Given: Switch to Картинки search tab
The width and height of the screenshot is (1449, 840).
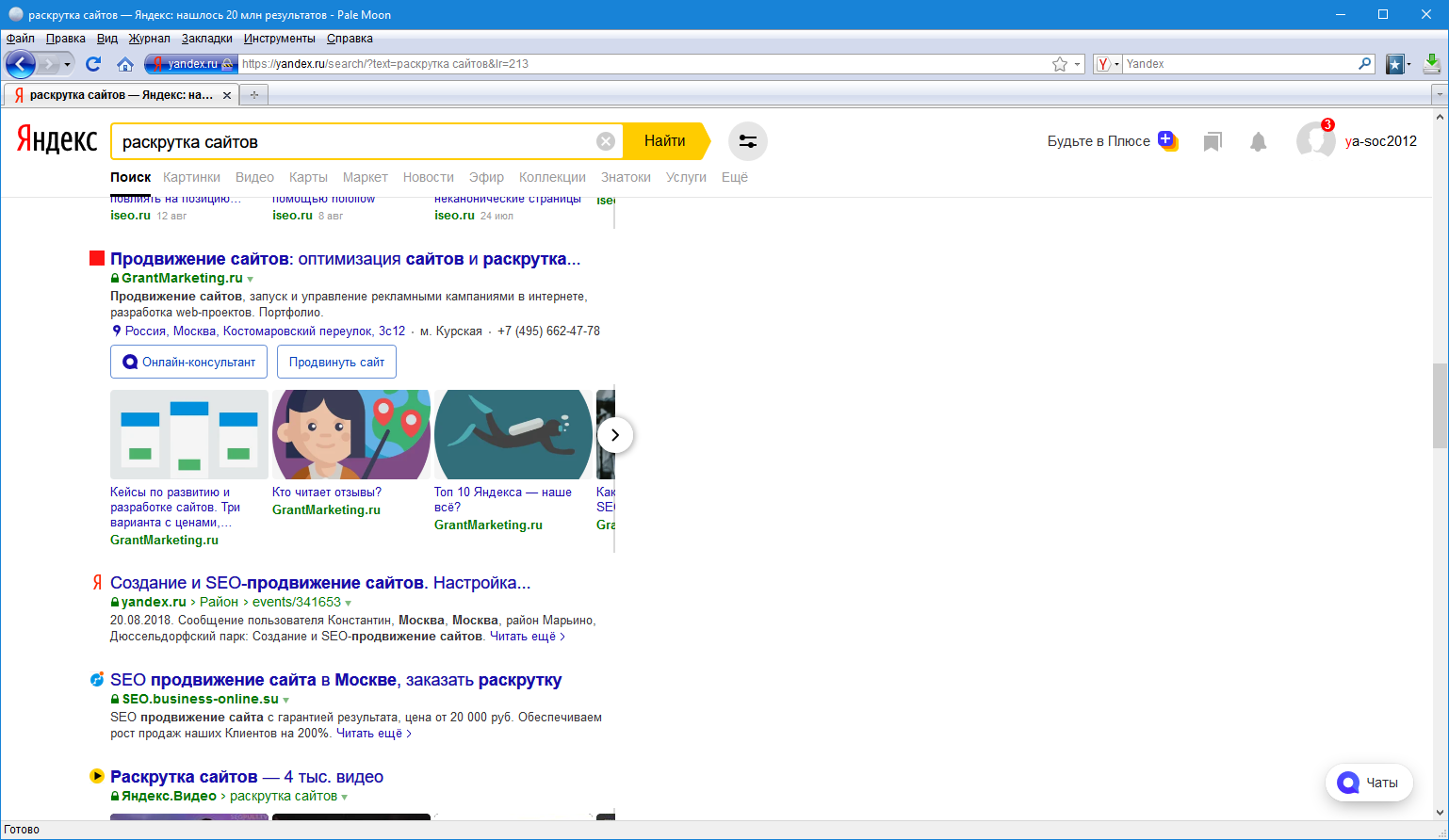Looking at the screenshot, I should (x=191, y=177).
